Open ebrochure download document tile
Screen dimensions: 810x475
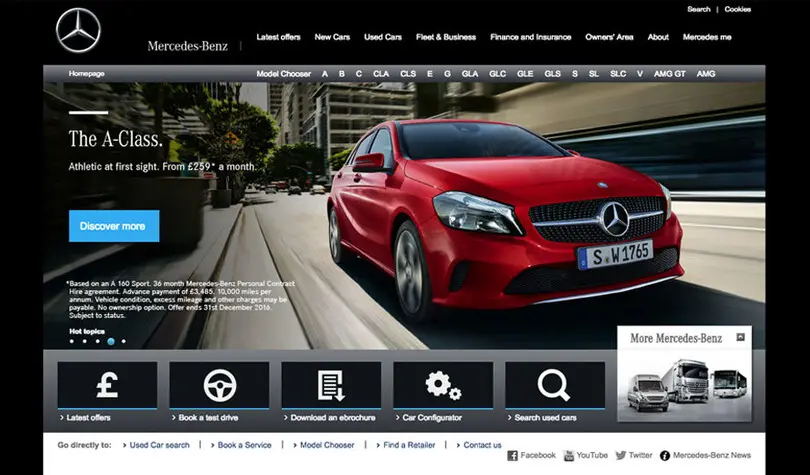coord(331,385)
